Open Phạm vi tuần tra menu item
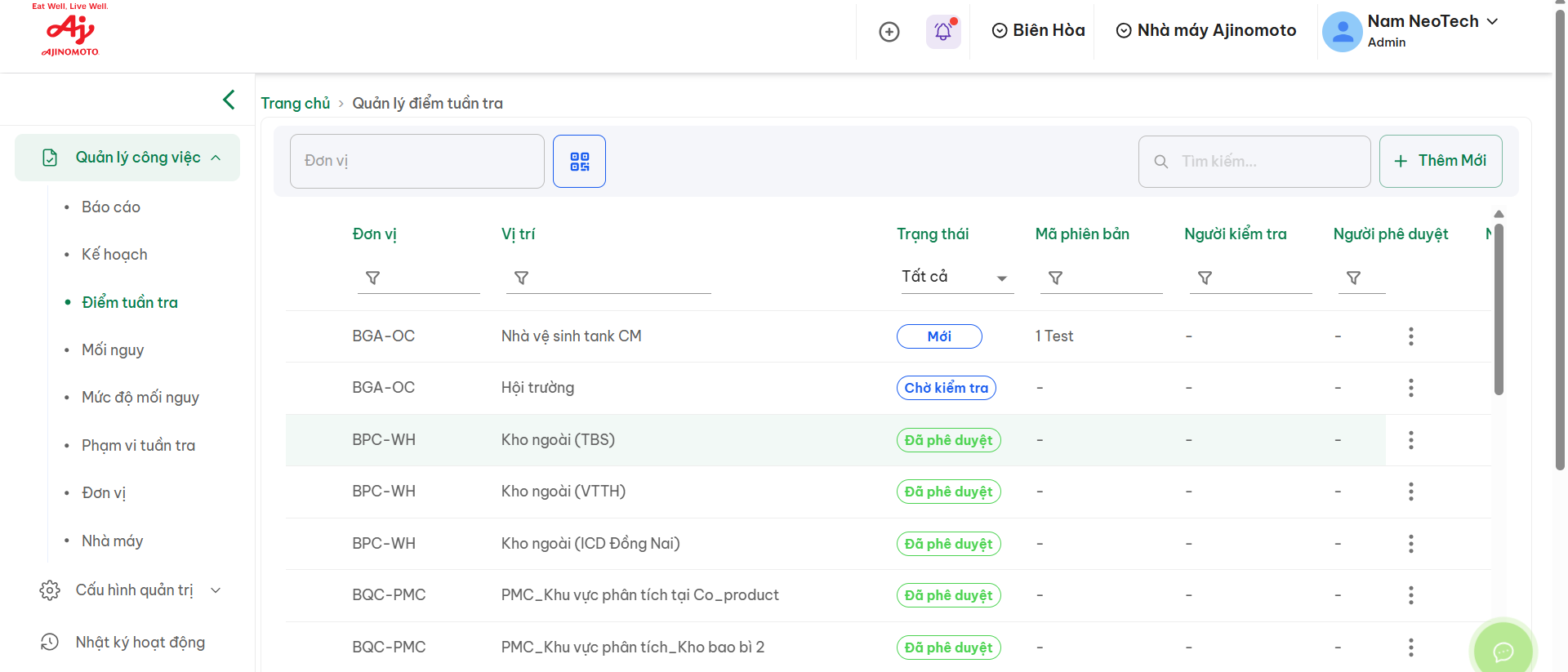This screenshot has width=1568, height=672. coord(138,446)
